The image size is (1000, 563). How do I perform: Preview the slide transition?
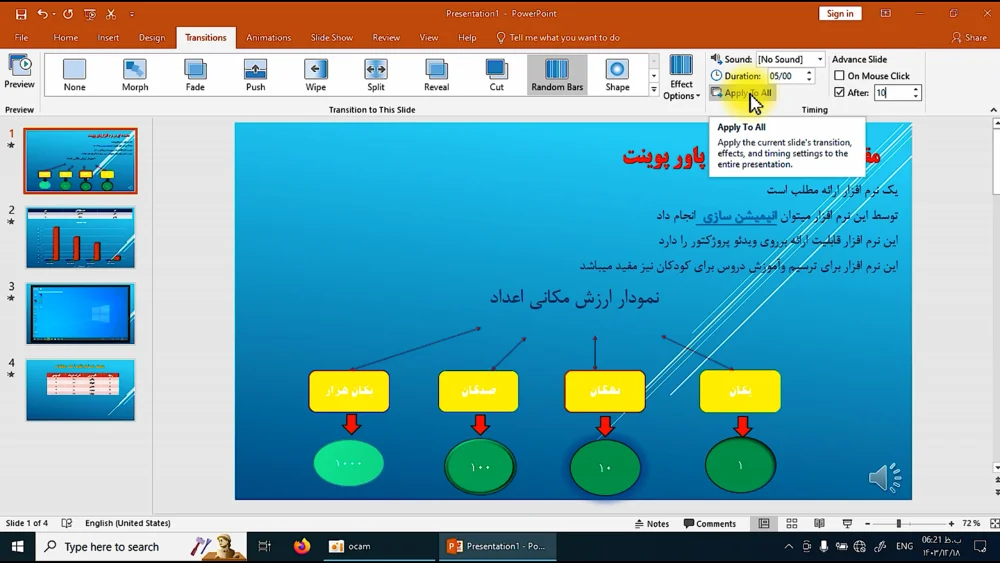(19, 72)
